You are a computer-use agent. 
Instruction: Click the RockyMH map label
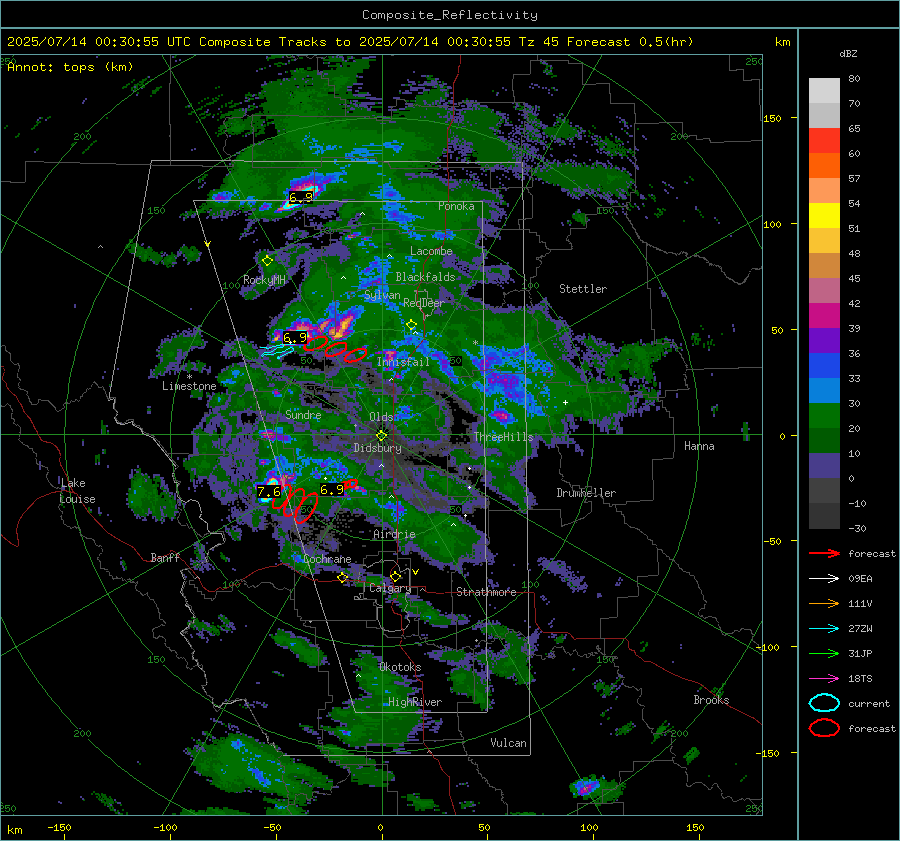(x=264, y=280)
